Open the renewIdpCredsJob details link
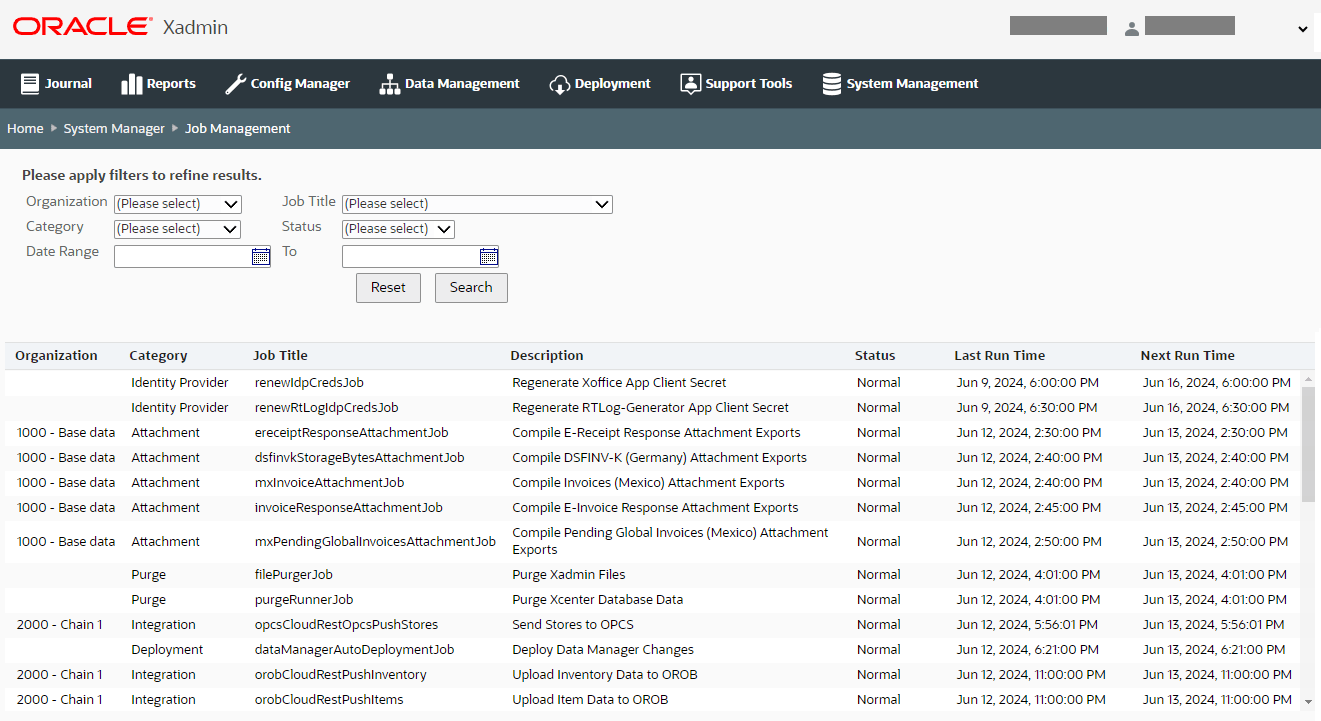This screenshot has width=1321, height=721. click(308, 382)
